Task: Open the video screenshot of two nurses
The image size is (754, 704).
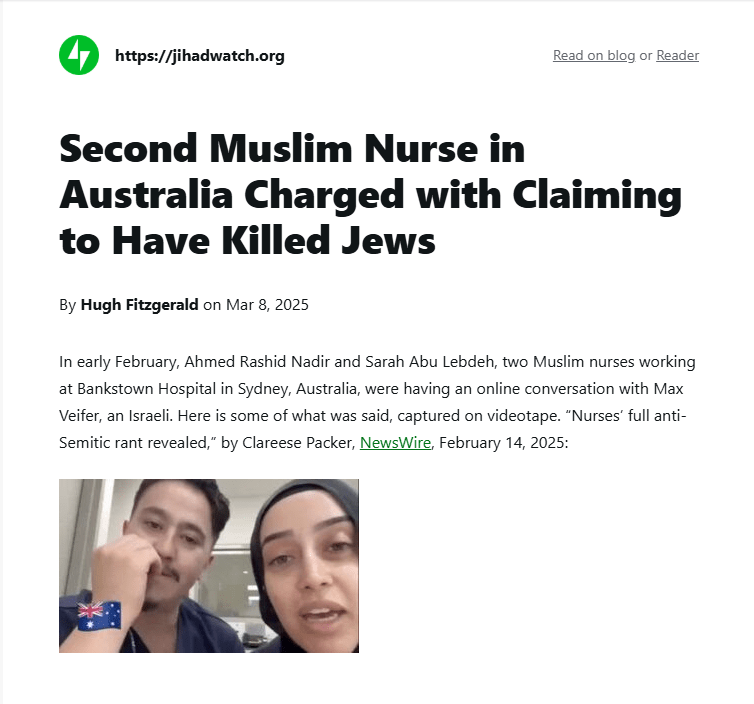Action: click(209, 566)
